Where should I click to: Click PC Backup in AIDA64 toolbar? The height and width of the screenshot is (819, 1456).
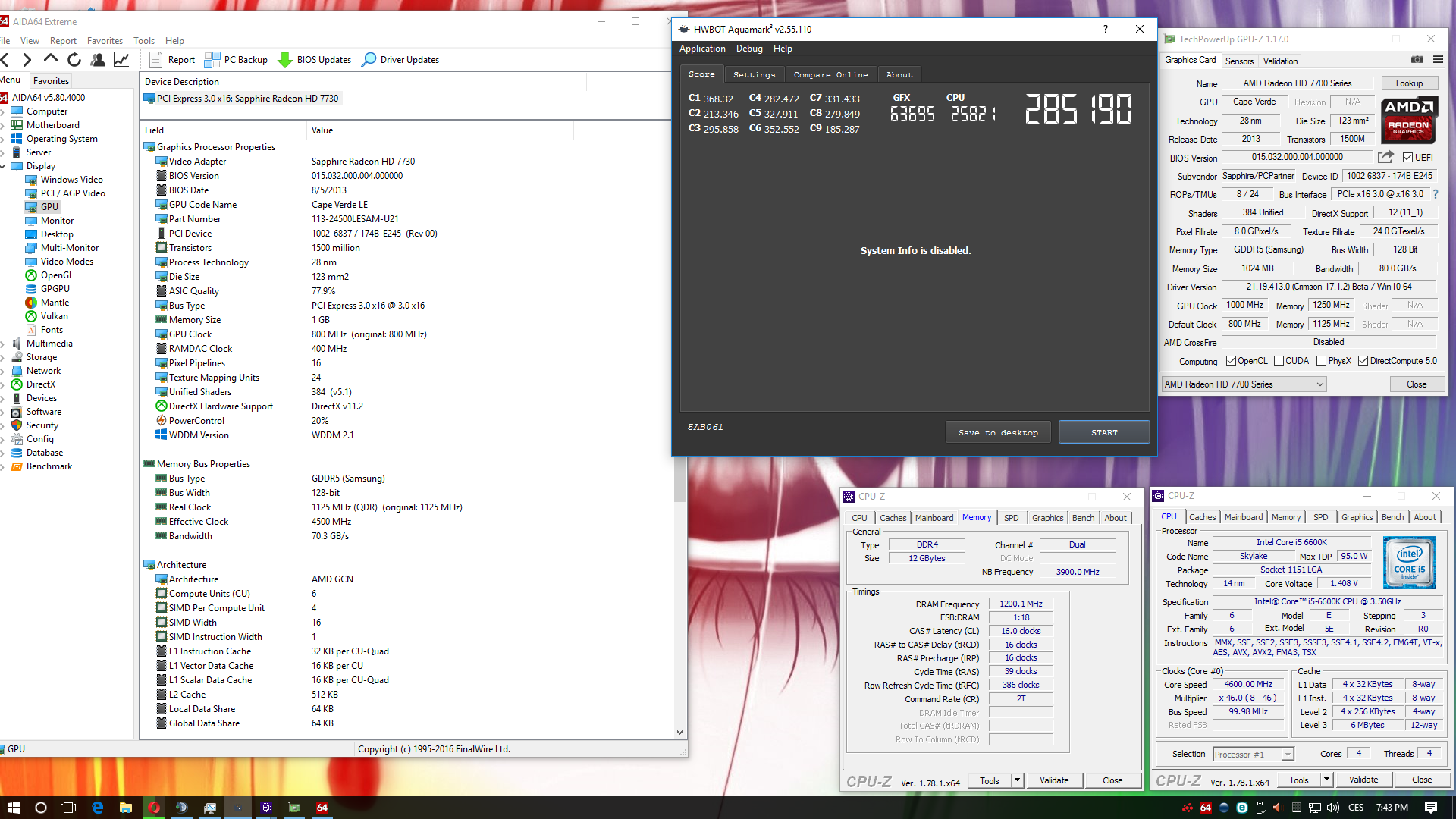tap(237, 60)
